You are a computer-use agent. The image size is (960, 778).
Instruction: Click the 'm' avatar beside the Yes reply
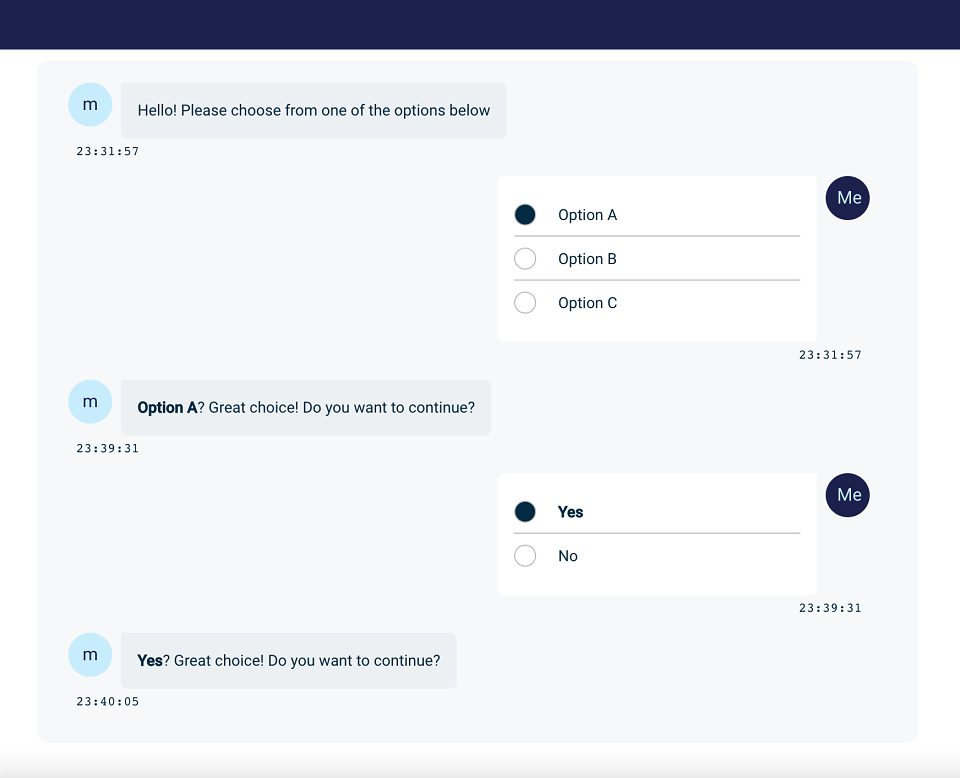pos(90,655)
